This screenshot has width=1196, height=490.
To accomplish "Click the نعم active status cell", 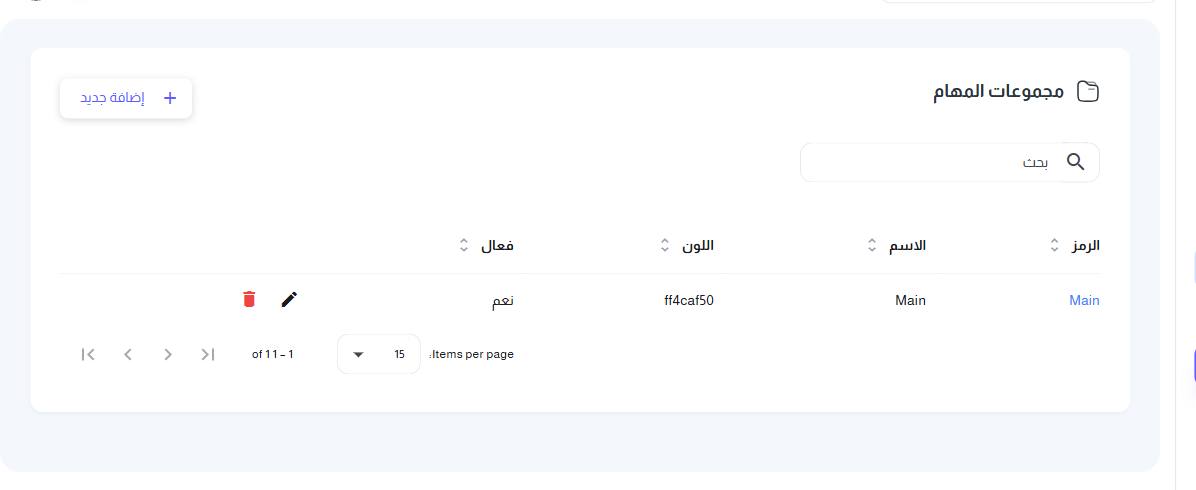I will coord(502,301).
